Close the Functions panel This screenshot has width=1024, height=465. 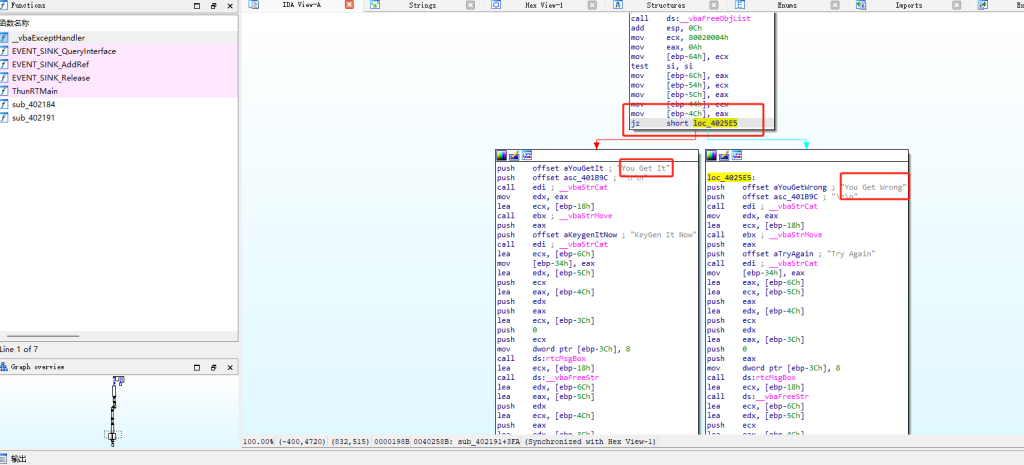(230, 6)
